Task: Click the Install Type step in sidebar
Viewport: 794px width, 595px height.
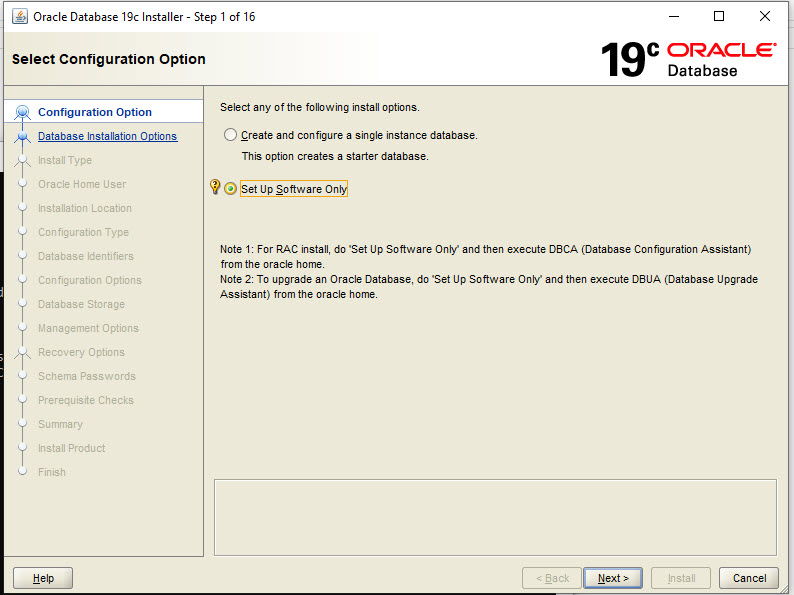Action: click(x=65, y=160)
